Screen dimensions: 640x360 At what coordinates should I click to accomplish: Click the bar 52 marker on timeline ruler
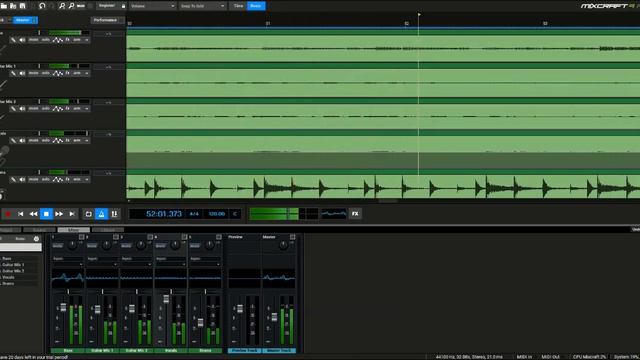(x=407, y=24)
